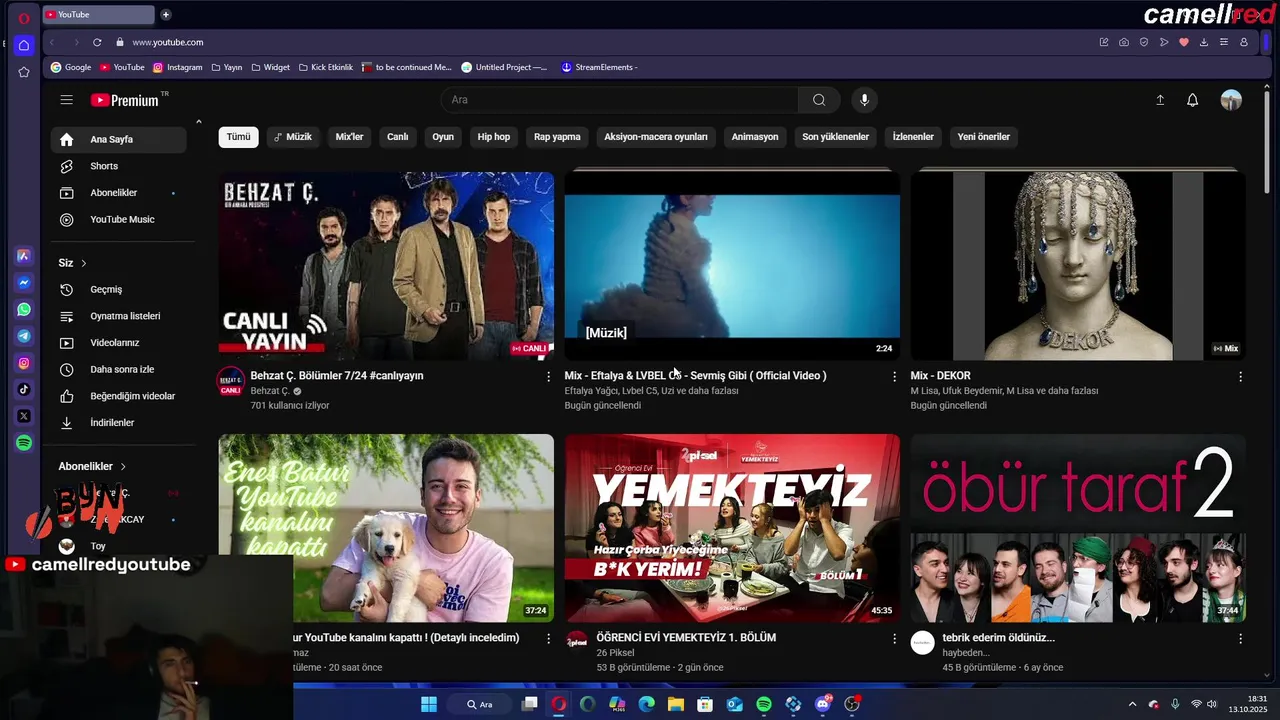Image resolution: width=1280 pixels, height=720 pixels.
Task: Open the account avatar menu
Action: 1231,100
